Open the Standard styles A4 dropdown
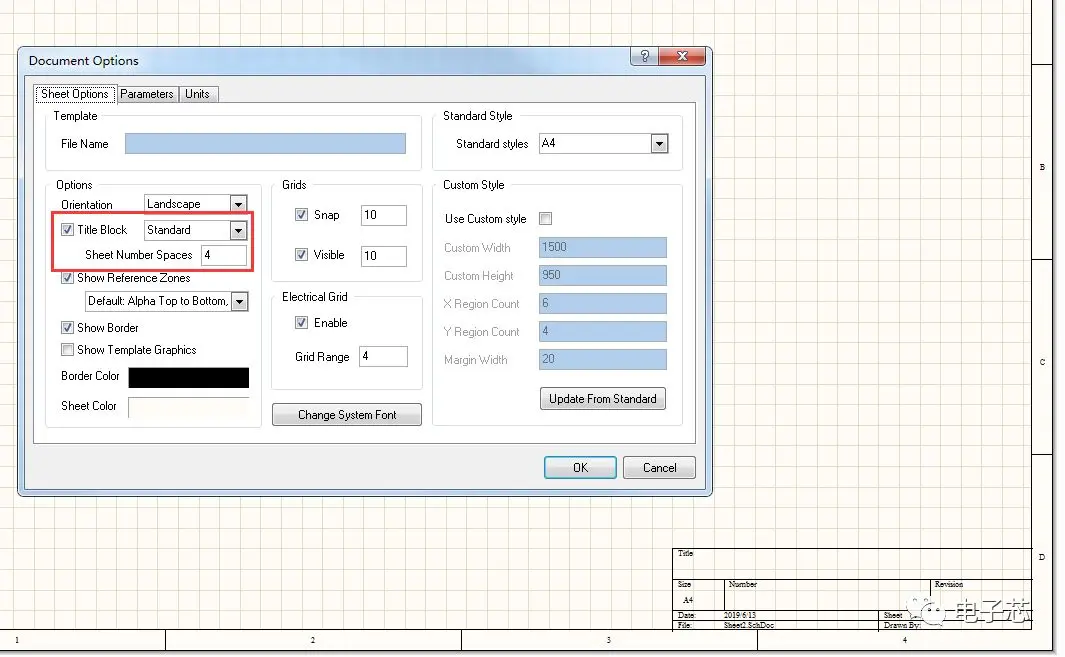The width and height of the screenshot is (1065, 657). 659,143
